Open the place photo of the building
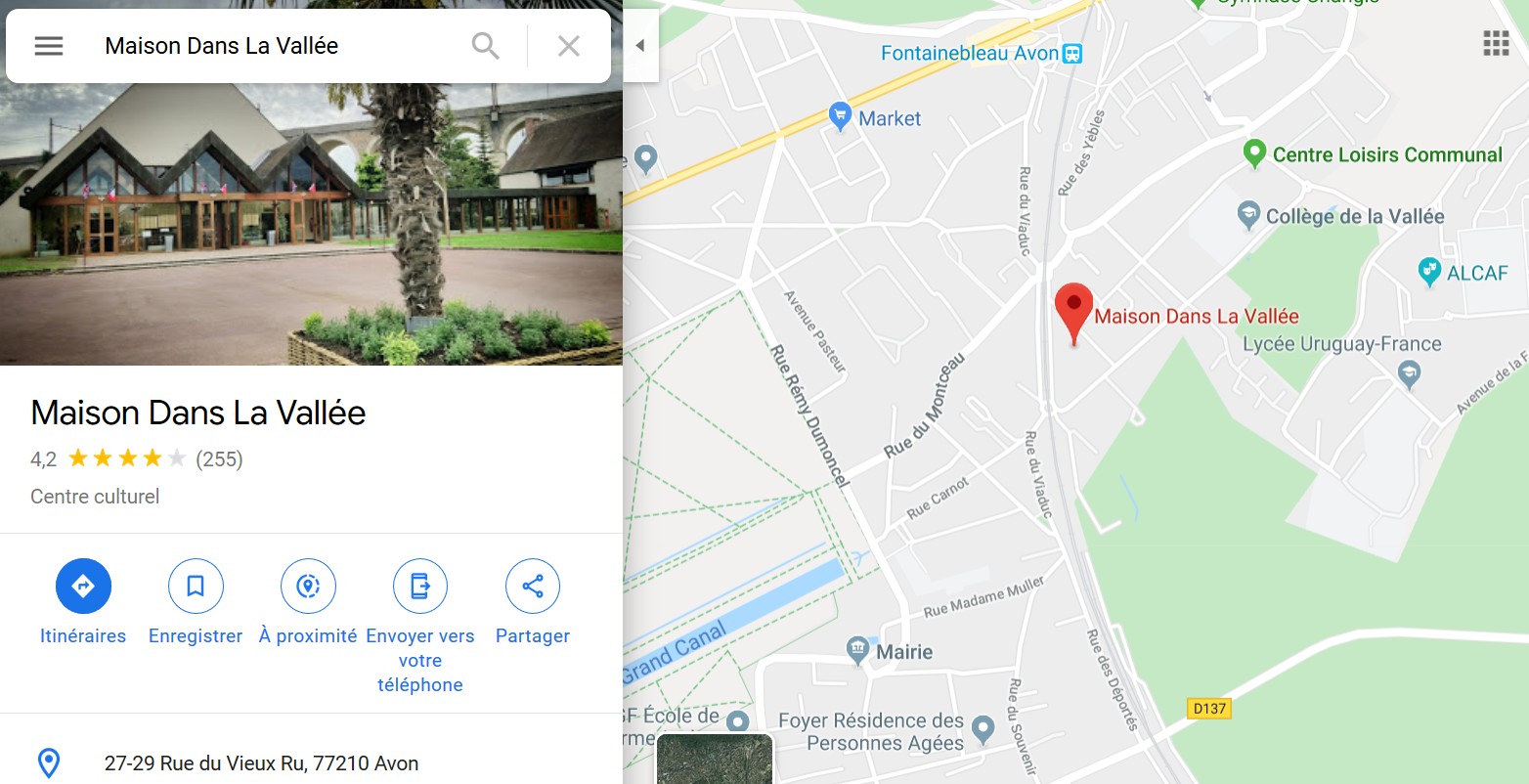This screenshot has height=784, width=1529. click(311, 224)
